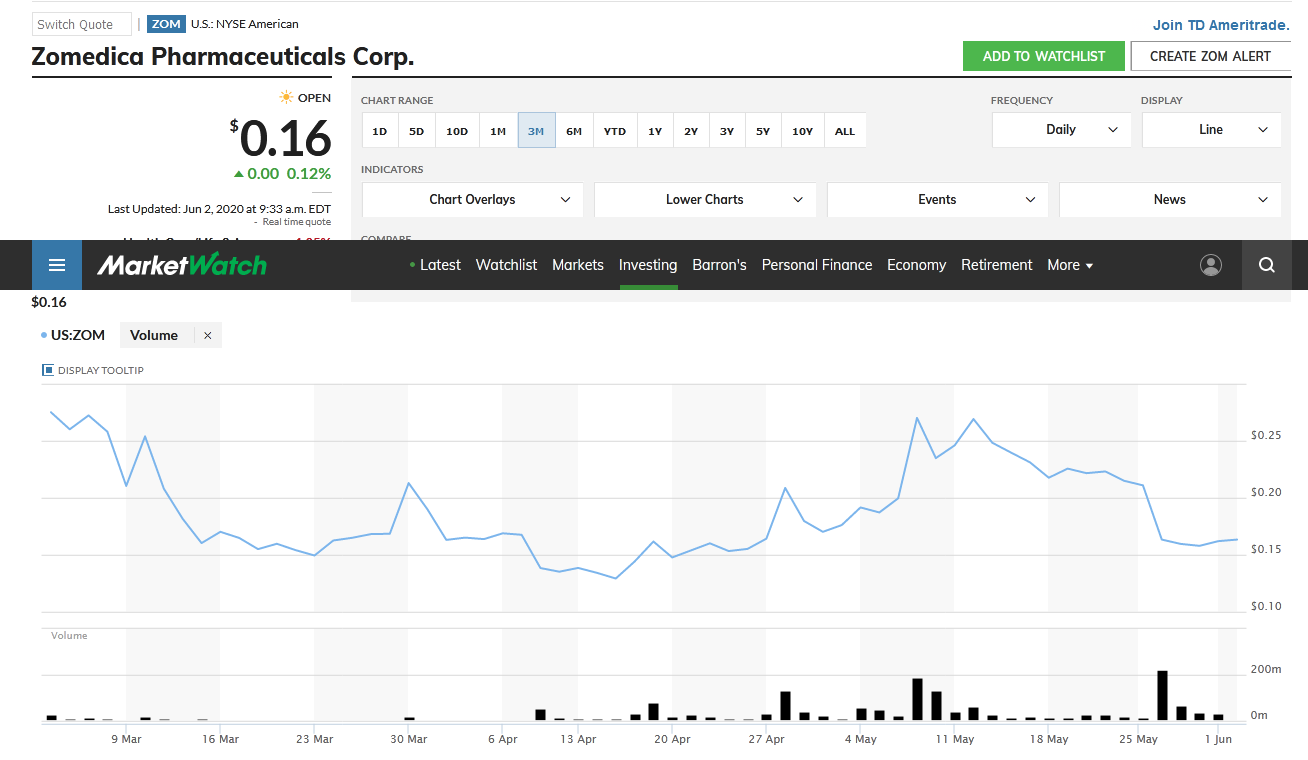
Task: Click the search magnifier icon
Action: click(1267, 265)
